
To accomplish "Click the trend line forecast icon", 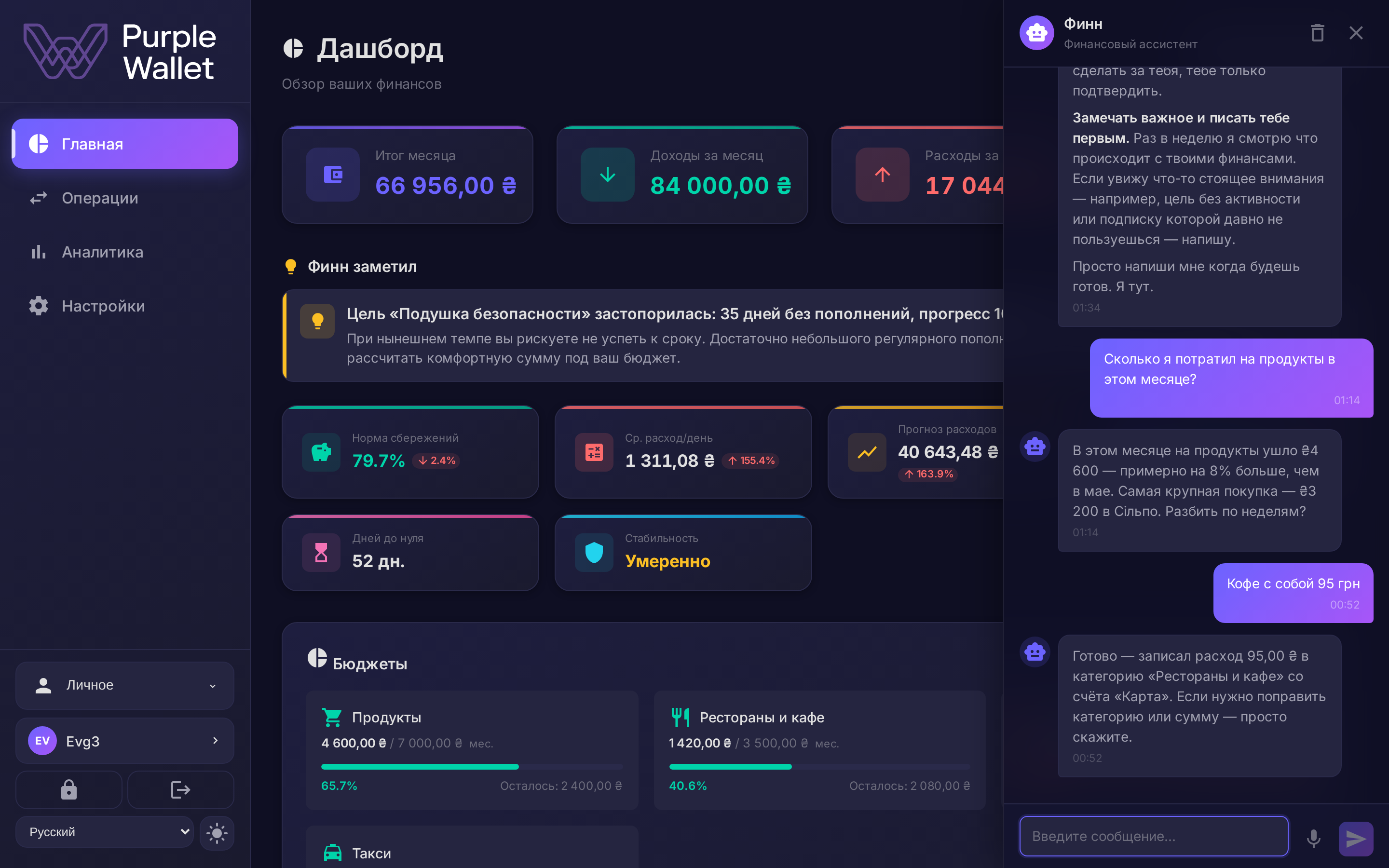I will (x=867, y=452).
